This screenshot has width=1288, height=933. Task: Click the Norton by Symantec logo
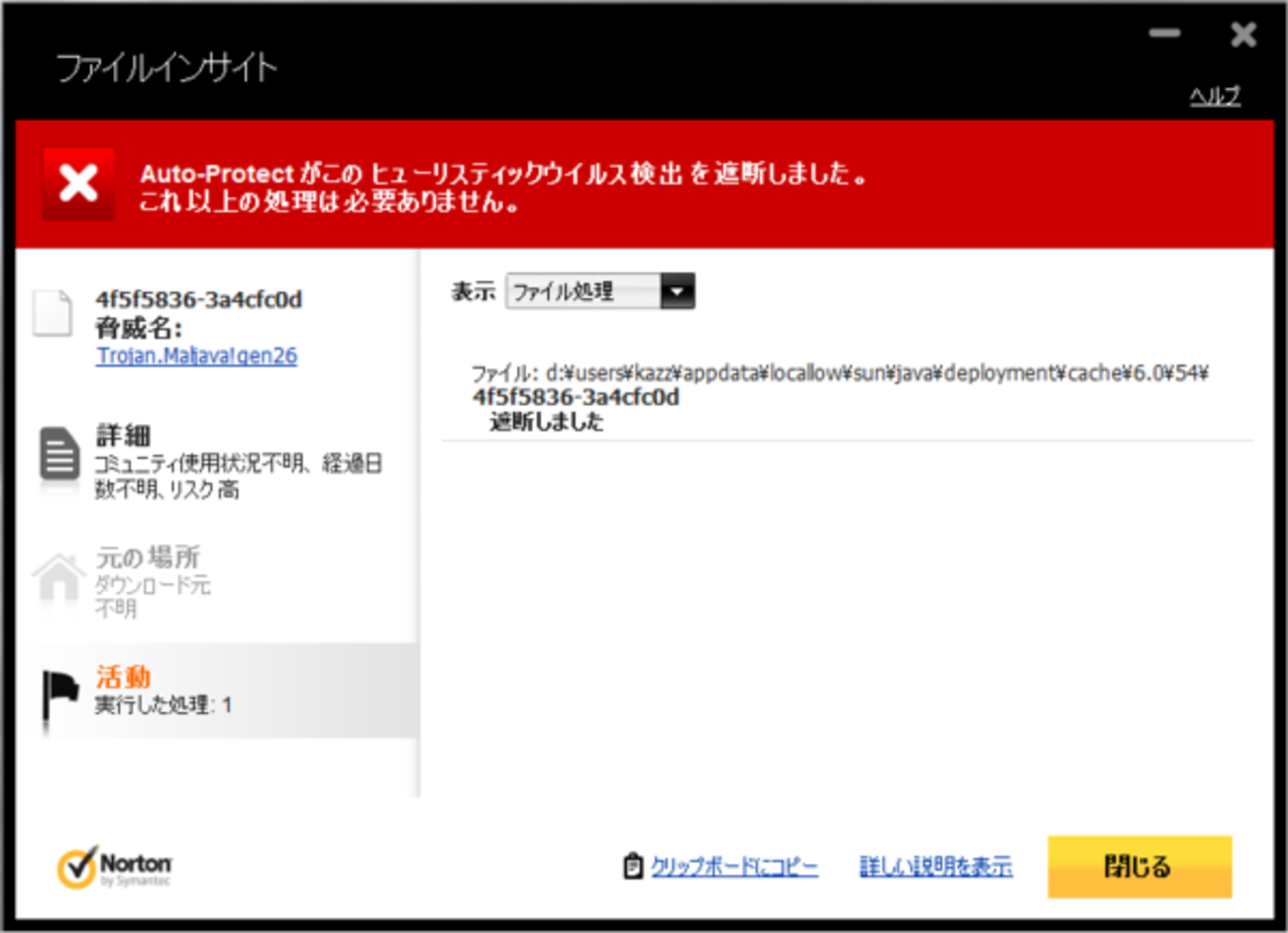[114, 868]
